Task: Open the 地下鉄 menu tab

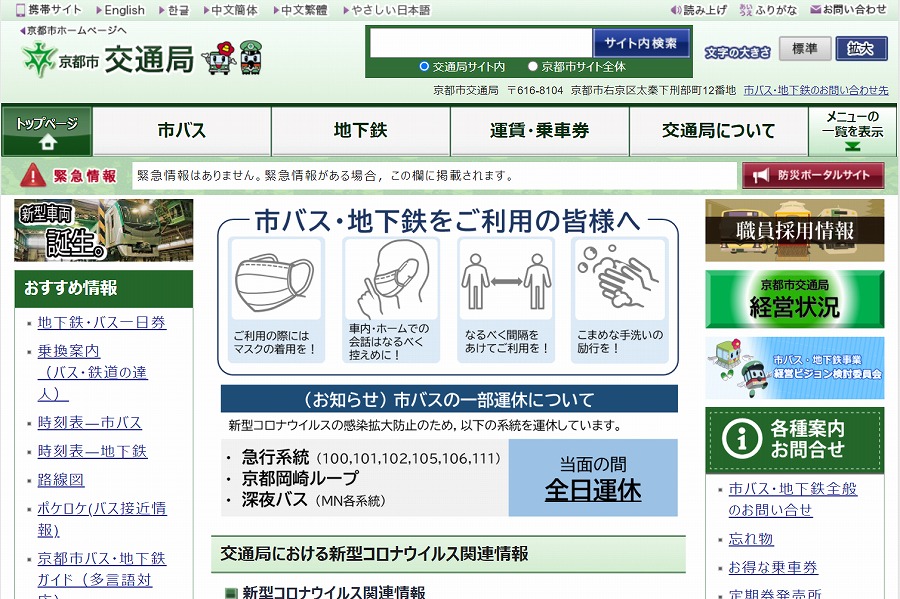Action: 360,131
